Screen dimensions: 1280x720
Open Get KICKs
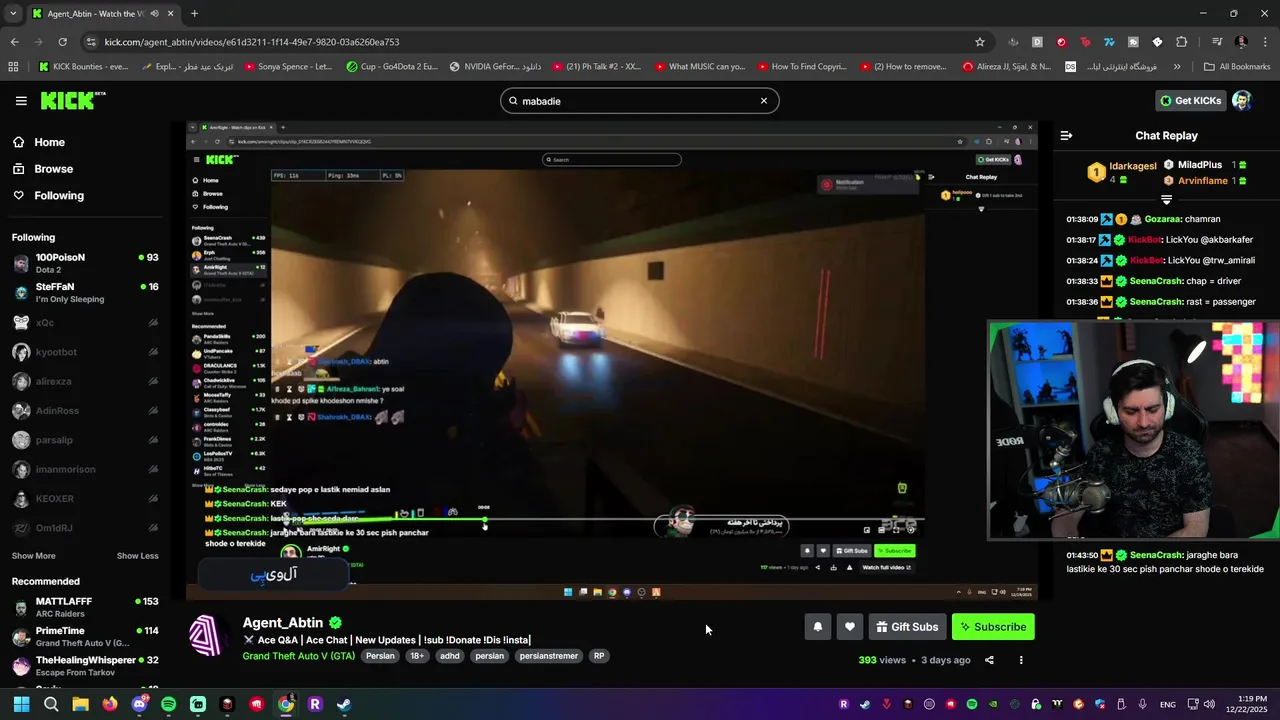1191,101
